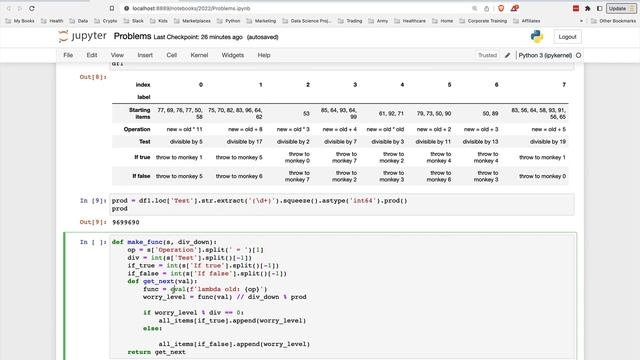The width and height of the screenshot is (640, 360).
Task: Open the Help menu
Action: point(264,55)
